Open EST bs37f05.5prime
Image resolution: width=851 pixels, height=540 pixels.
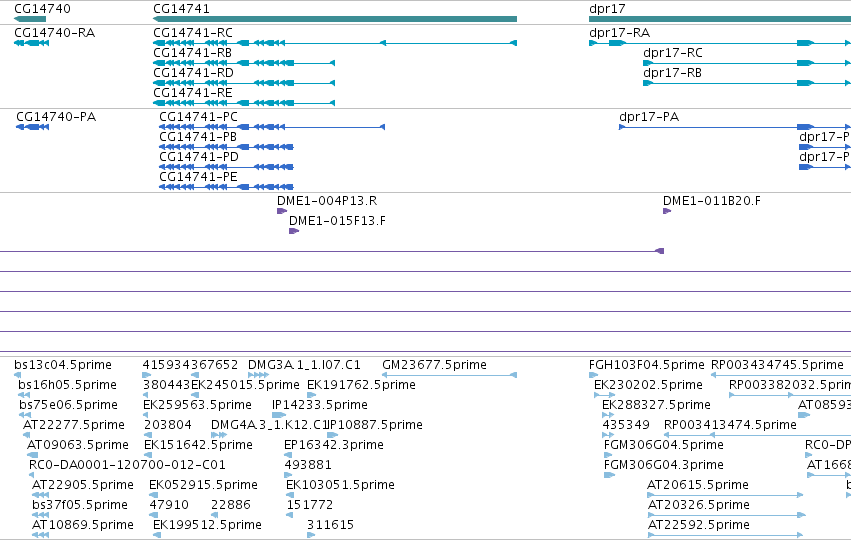coord(80,505)
